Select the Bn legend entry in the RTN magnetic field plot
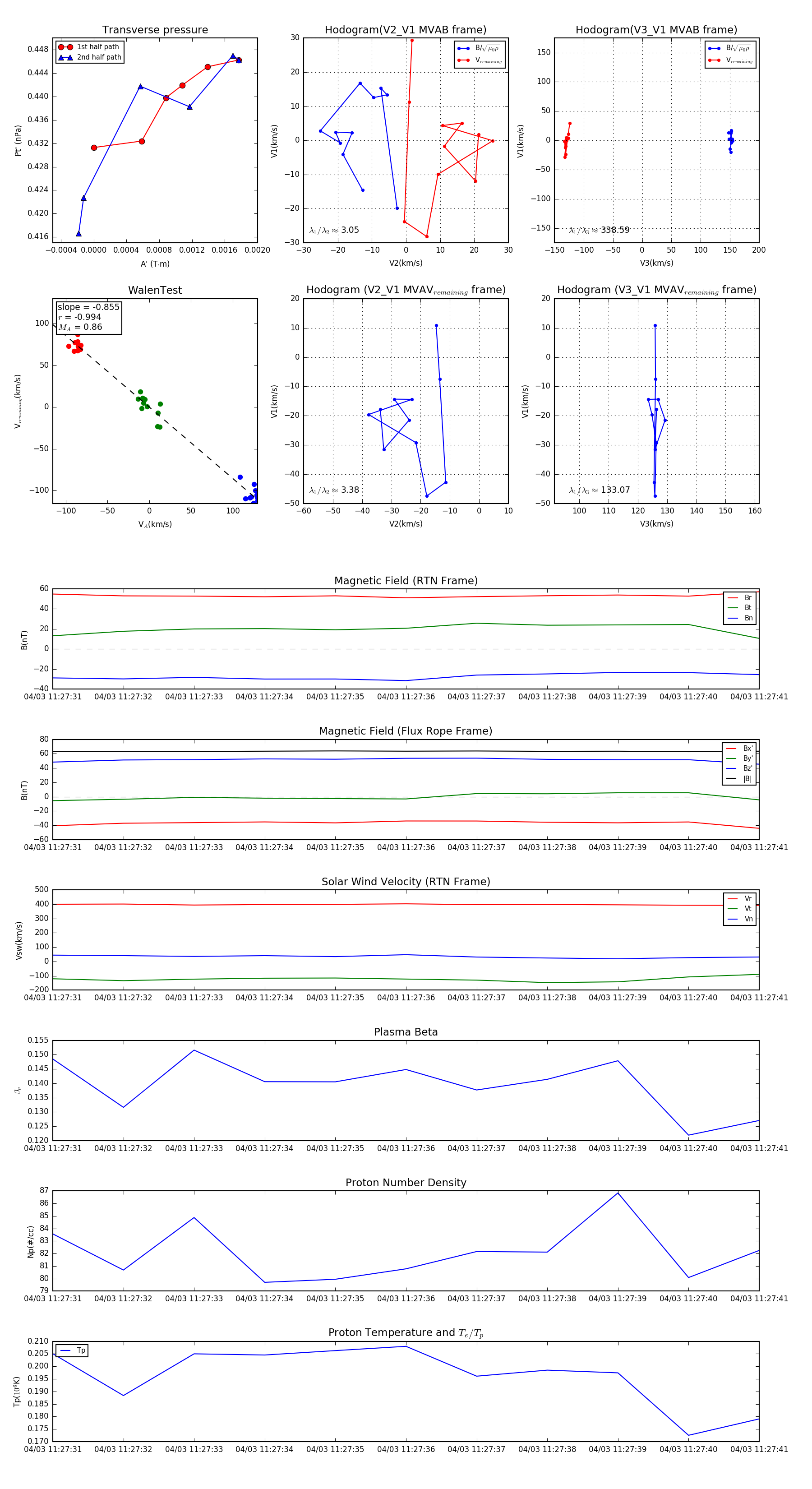Screen dimensions: 812x1489 coord(740,618)
